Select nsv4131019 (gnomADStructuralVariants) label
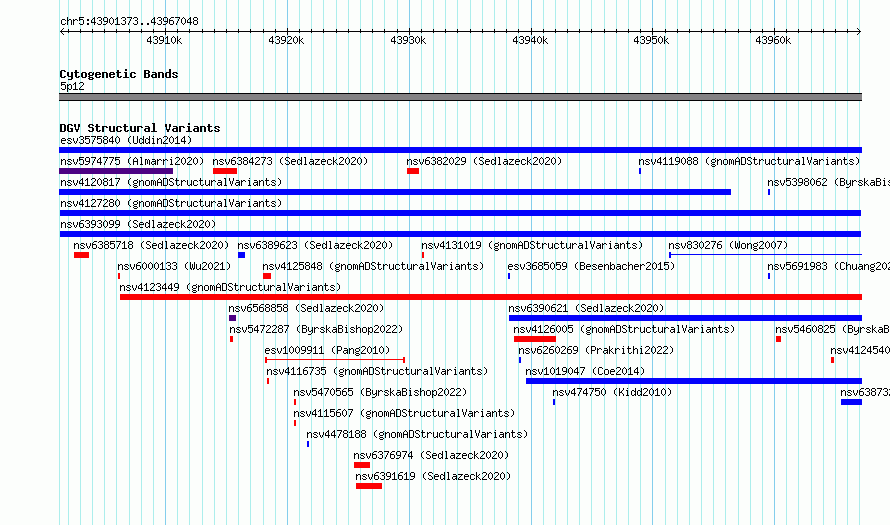 532,245
